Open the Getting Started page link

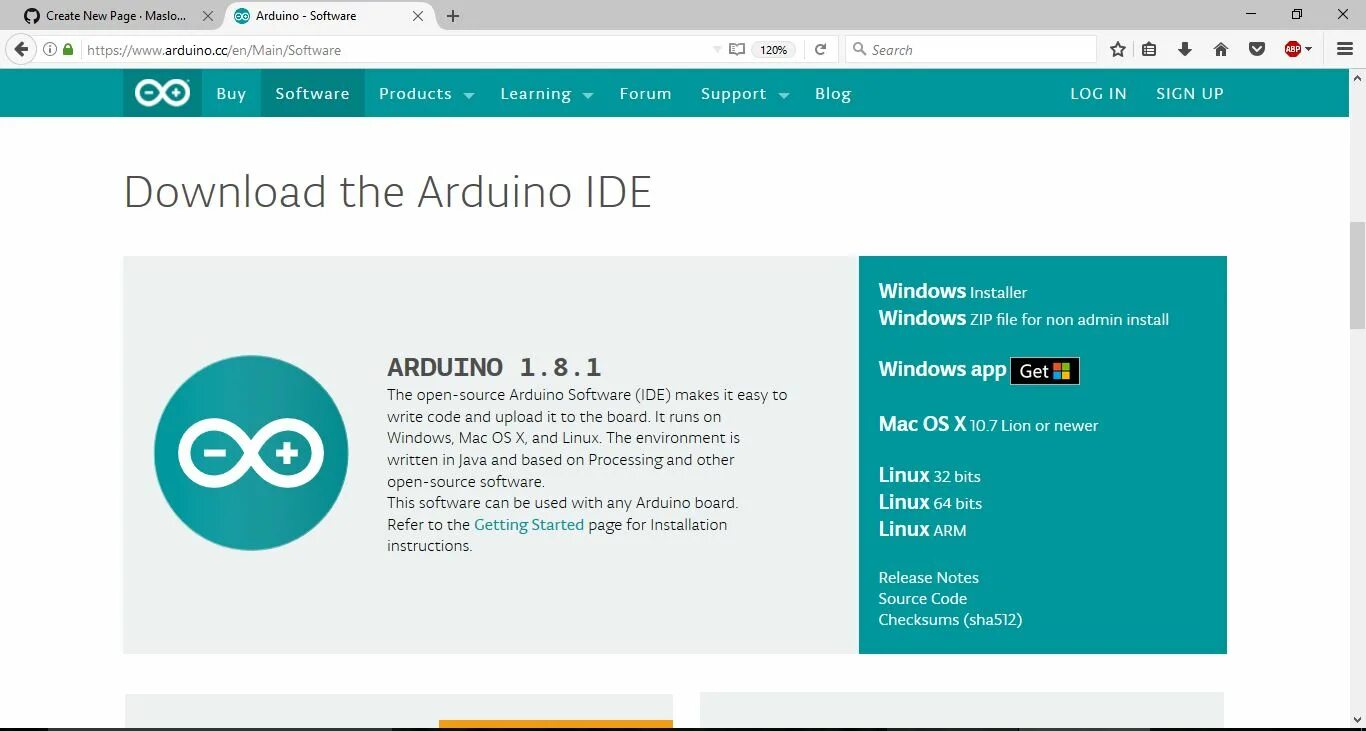tap(529, 524)
